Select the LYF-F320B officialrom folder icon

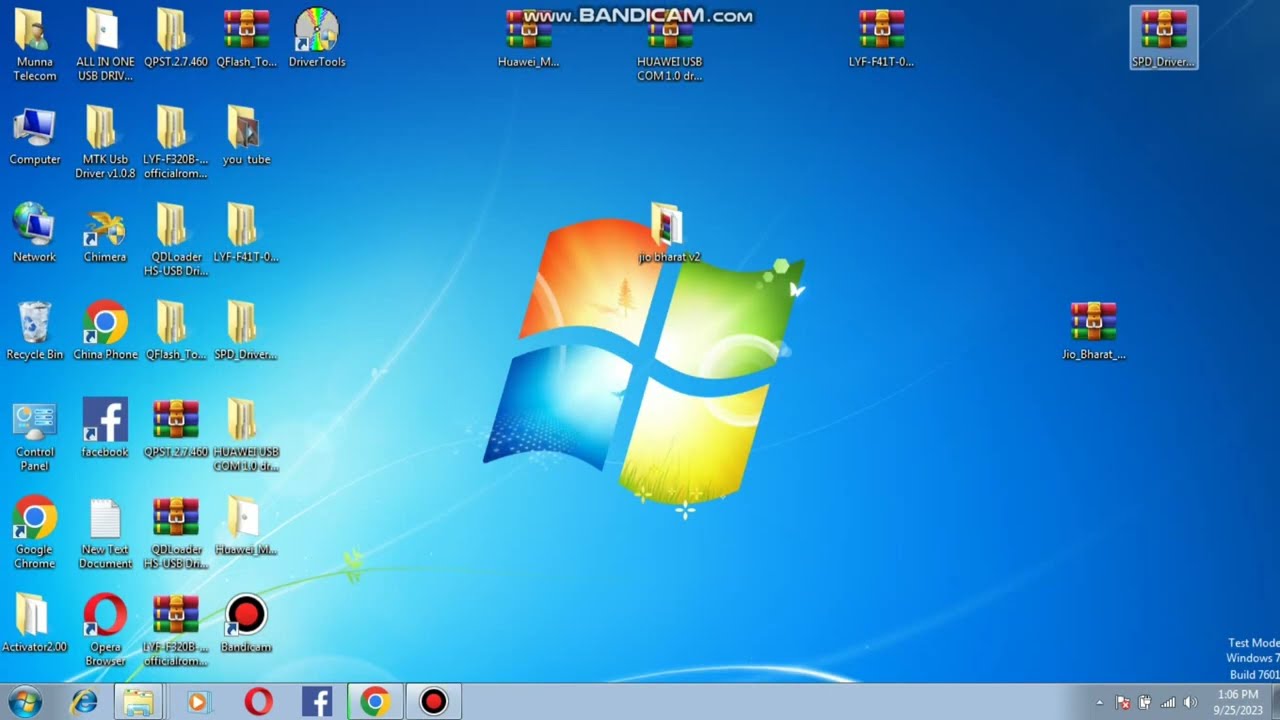[x=176, y=142]
